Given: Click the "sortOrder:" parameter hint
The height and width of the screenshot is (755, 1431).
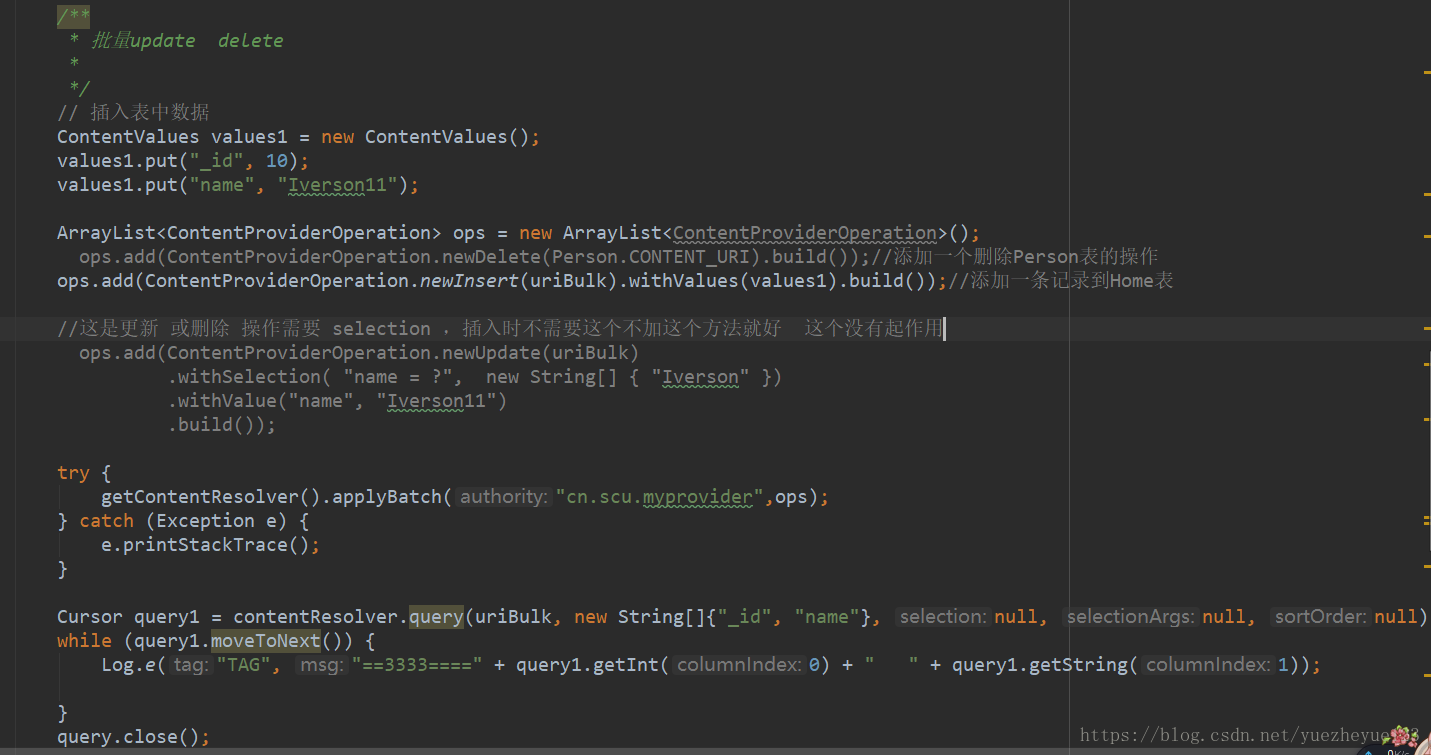Looking at the screenshot, I should pyautogui.click(x=1319, y=617).
